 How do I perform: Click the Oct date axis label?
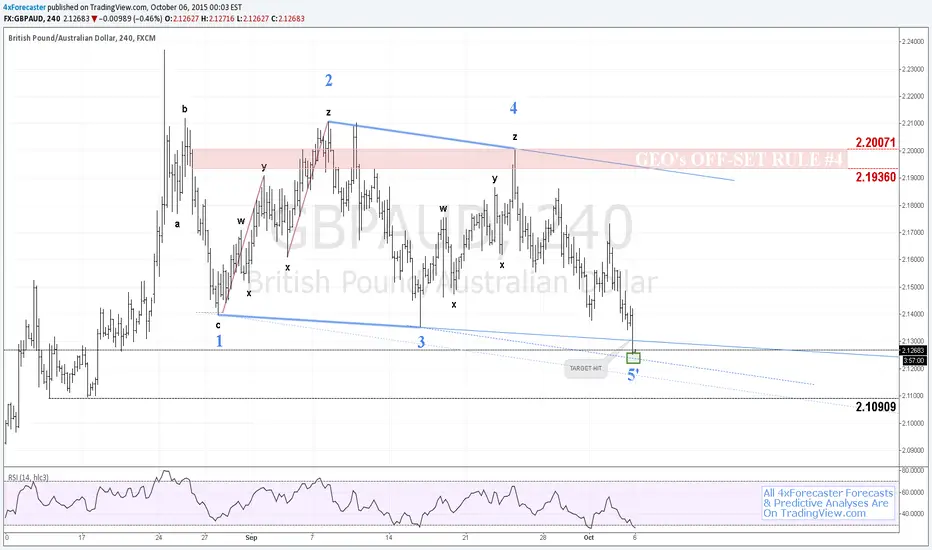pos(588,538)
